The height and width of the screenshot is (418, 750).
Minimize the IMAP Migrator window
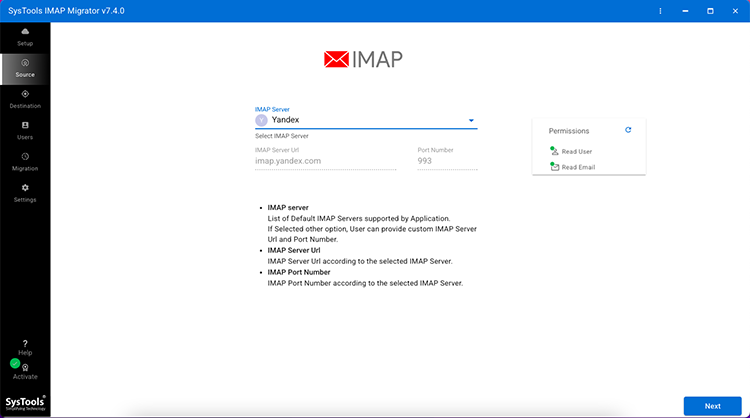click(x=685, y=11)
